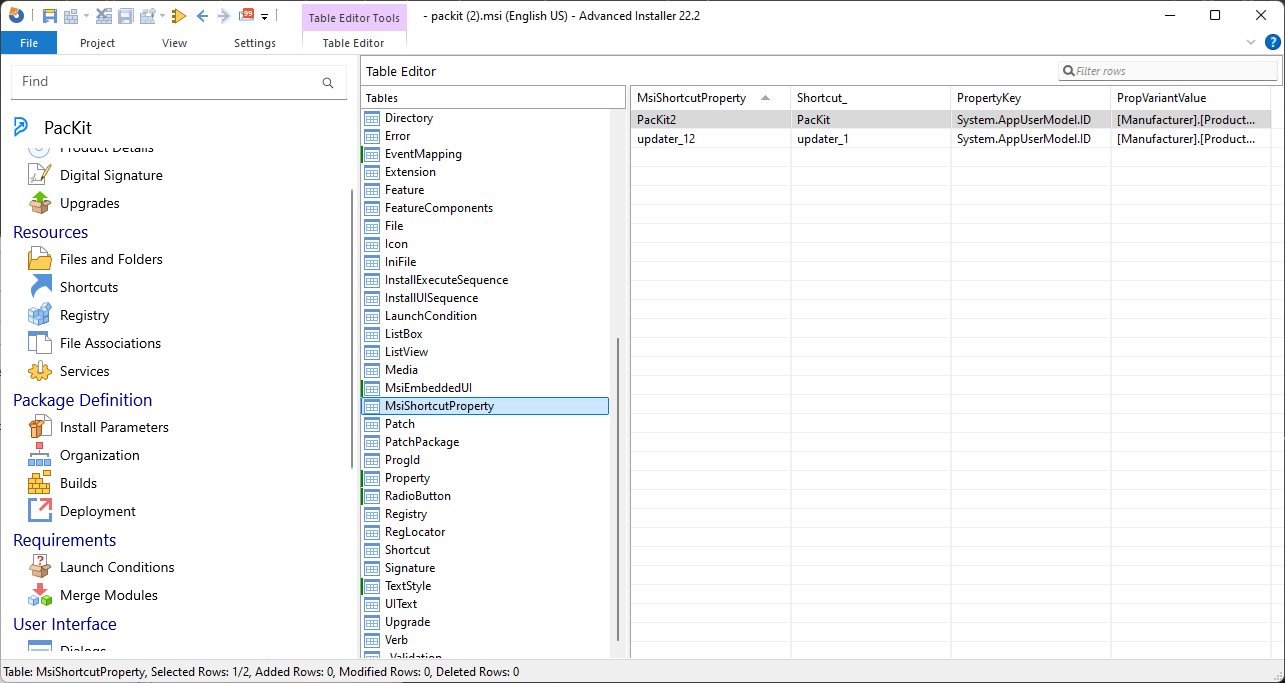Screen dimensions: 1285x683
Task: Open the File menu
Action: click(x=29, y=42)
